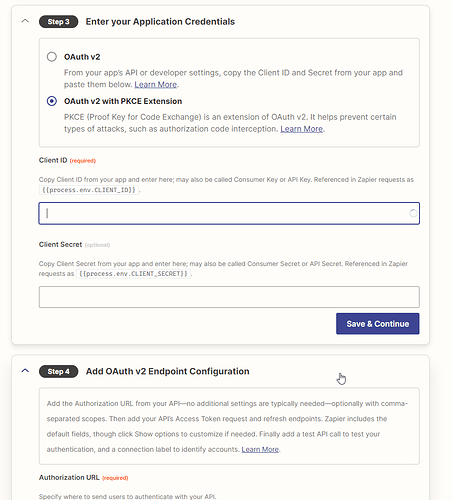Click the Save & Continue button
This screenshot has height=500, width=452.
pyautogui.click(x=378, y=324)
